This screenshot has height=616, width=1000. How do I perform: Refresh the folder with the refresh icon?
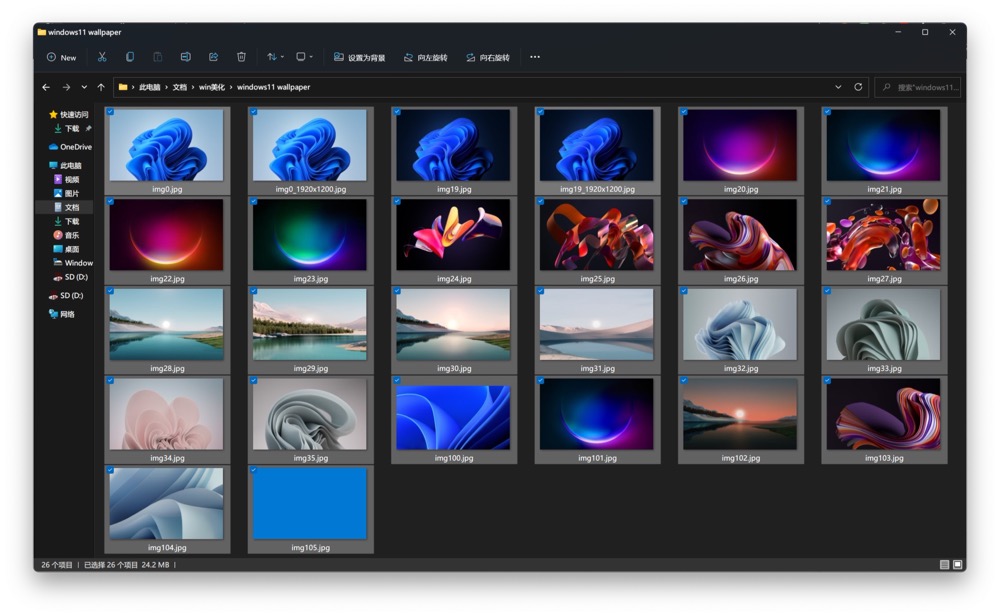tap(858, 87)
